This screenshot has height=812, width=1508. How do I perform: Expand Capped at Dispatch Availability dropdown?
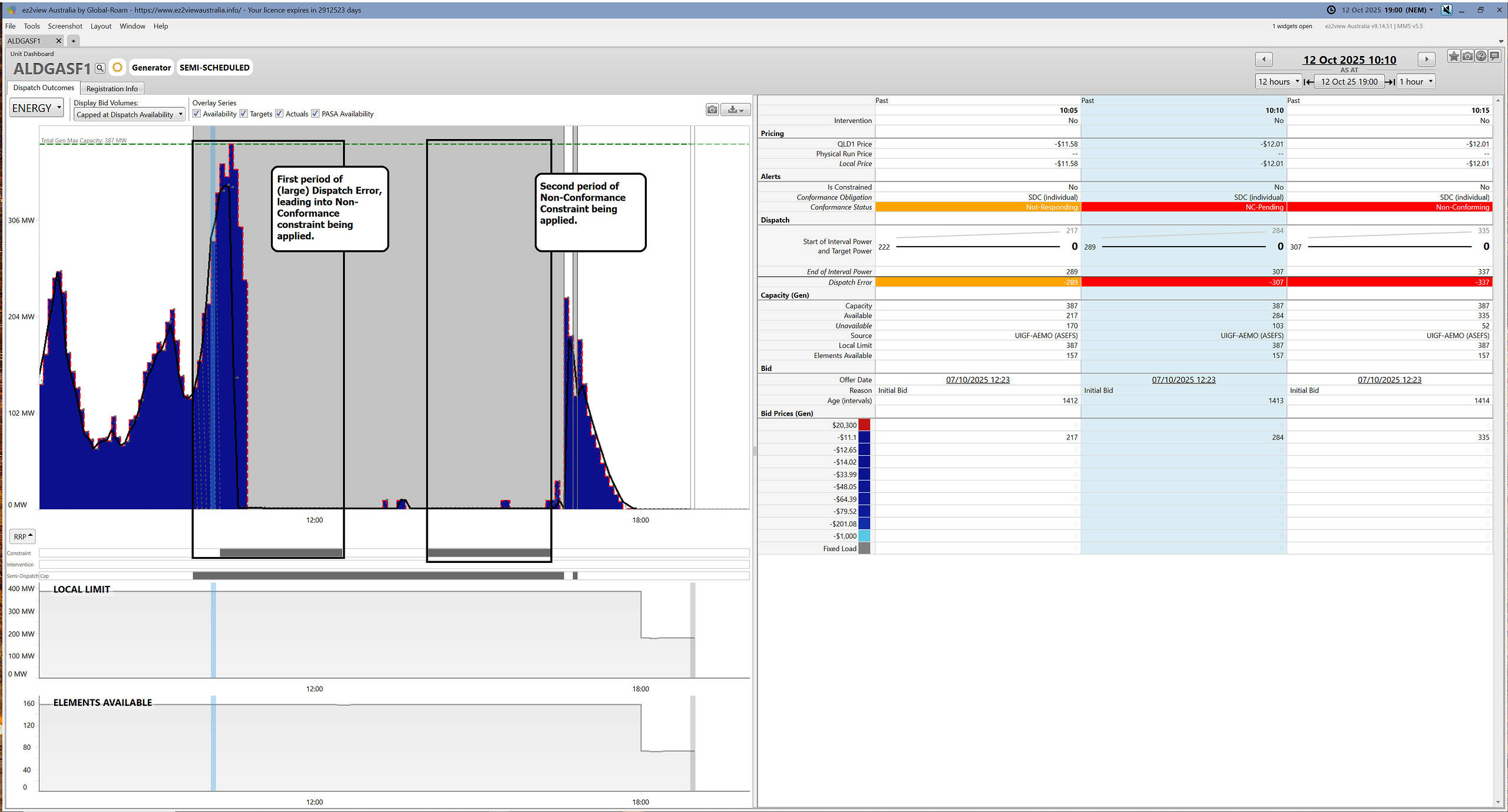click(x=130, y=115)
